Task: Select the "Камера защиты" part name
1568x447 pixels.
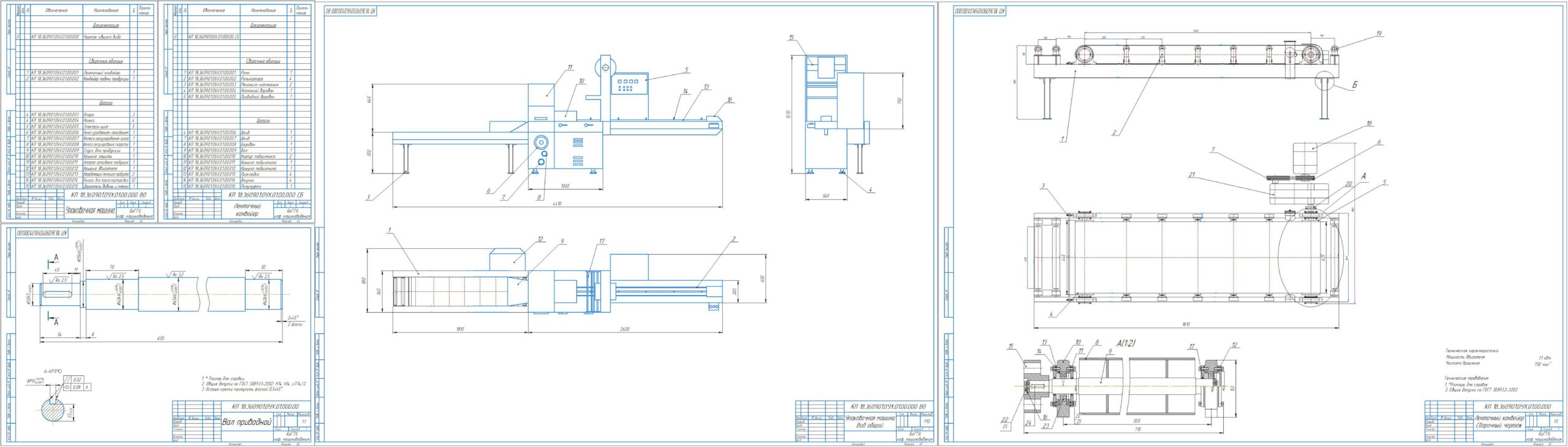Action: (x=97, y=156)
